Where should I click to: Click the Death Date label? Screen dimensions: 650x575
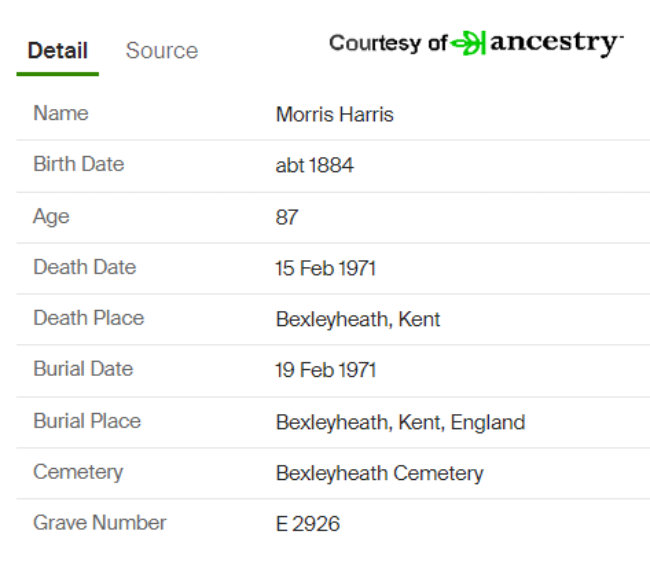(85, 267)
